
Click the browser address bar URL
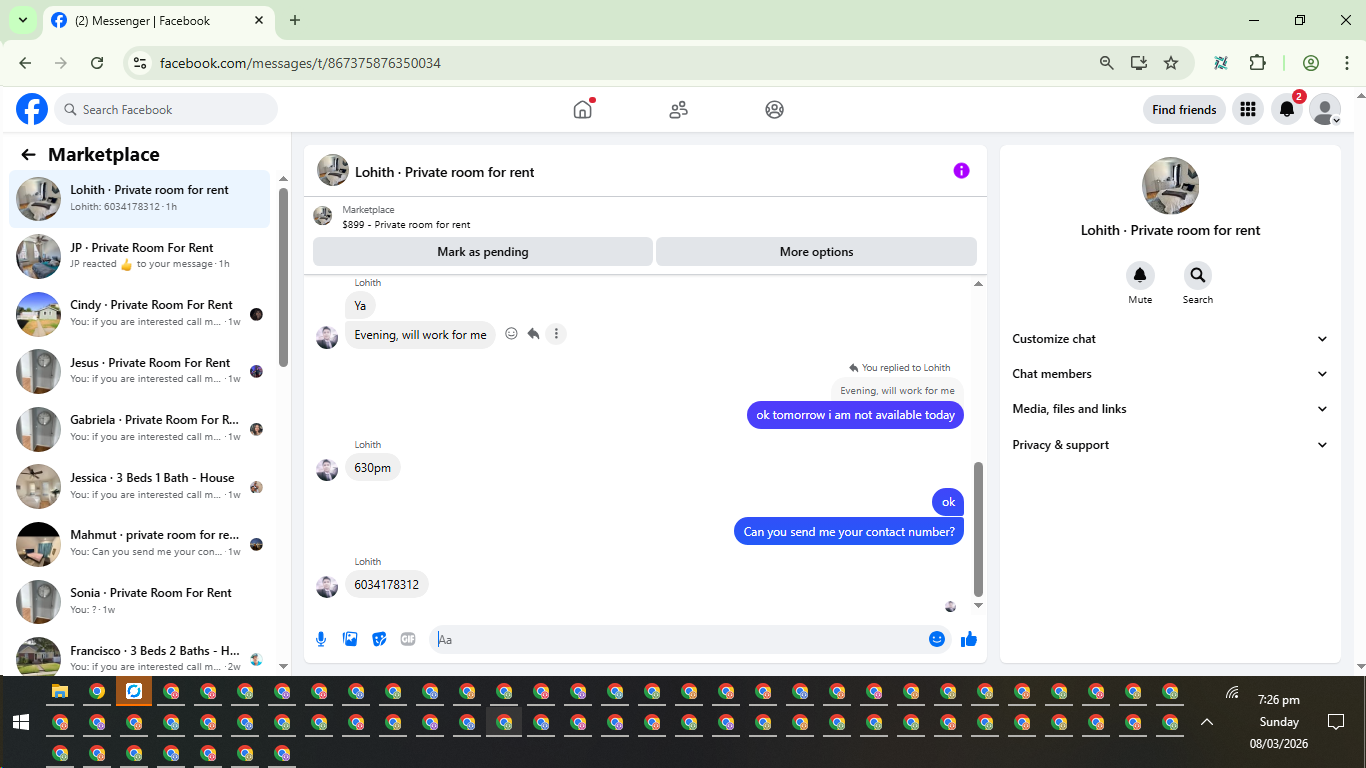click(300, 63)
